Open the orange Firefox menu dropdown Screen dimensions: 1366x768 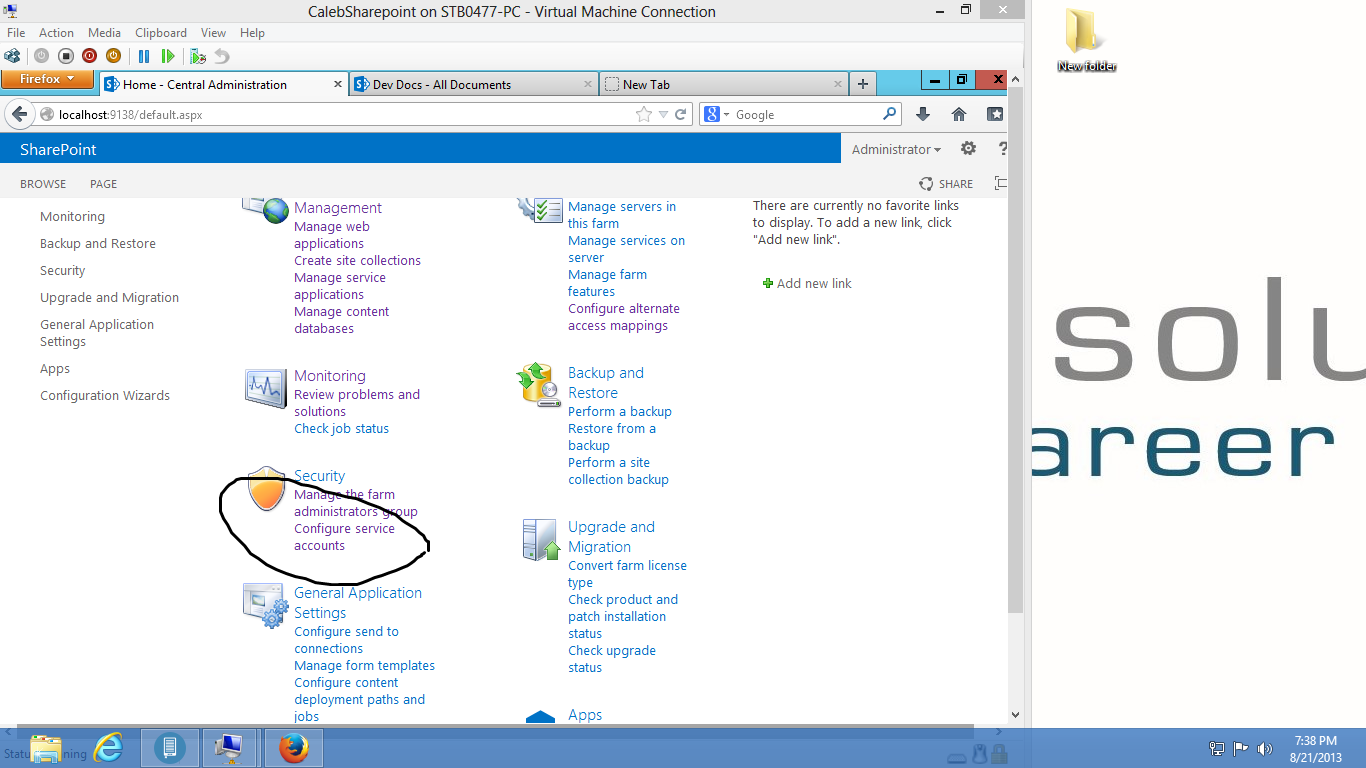[47, 79]
